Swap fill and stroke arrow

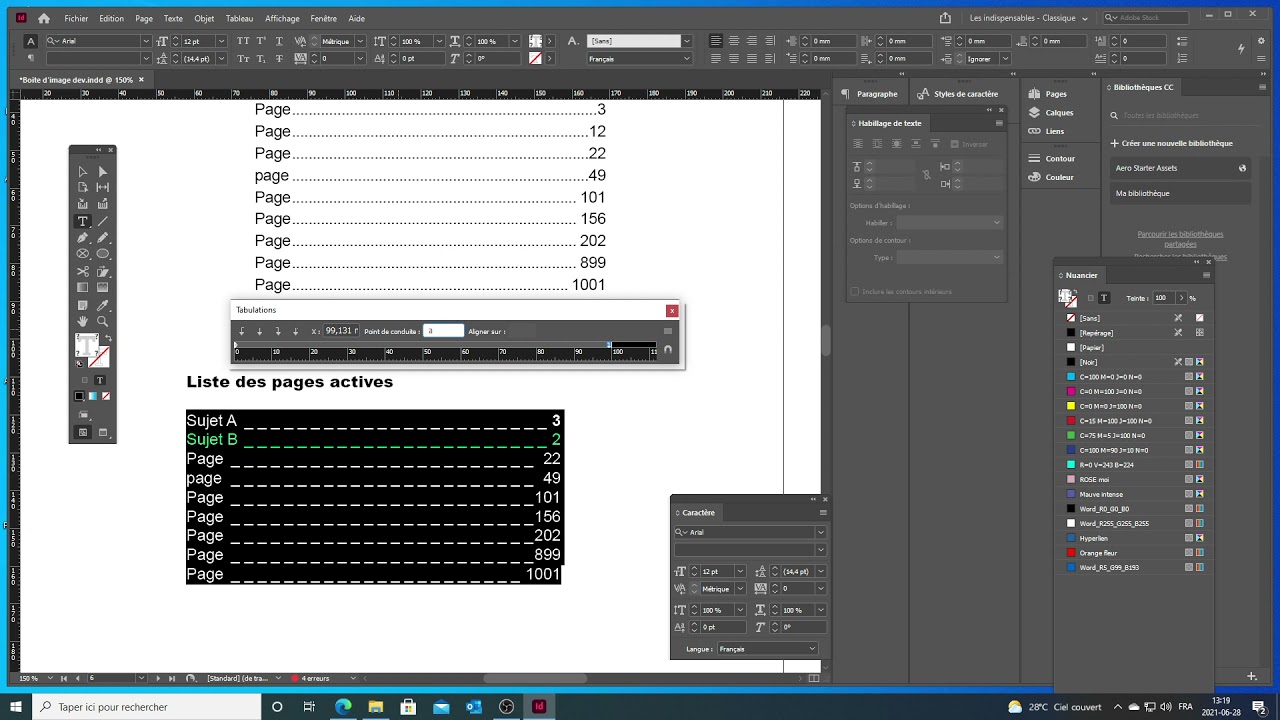coord(107,338)
